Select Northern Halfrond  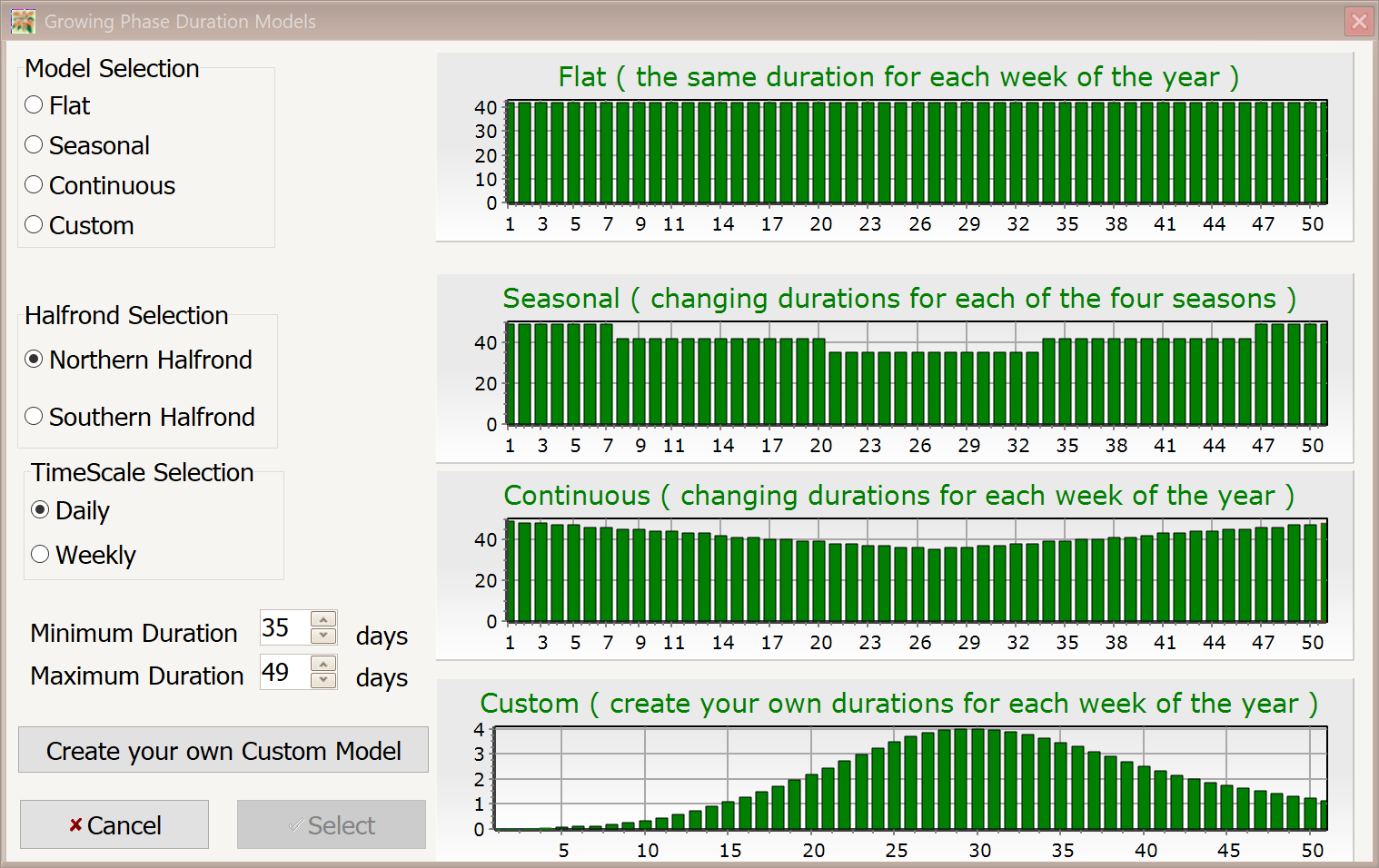tap(34, 359)
